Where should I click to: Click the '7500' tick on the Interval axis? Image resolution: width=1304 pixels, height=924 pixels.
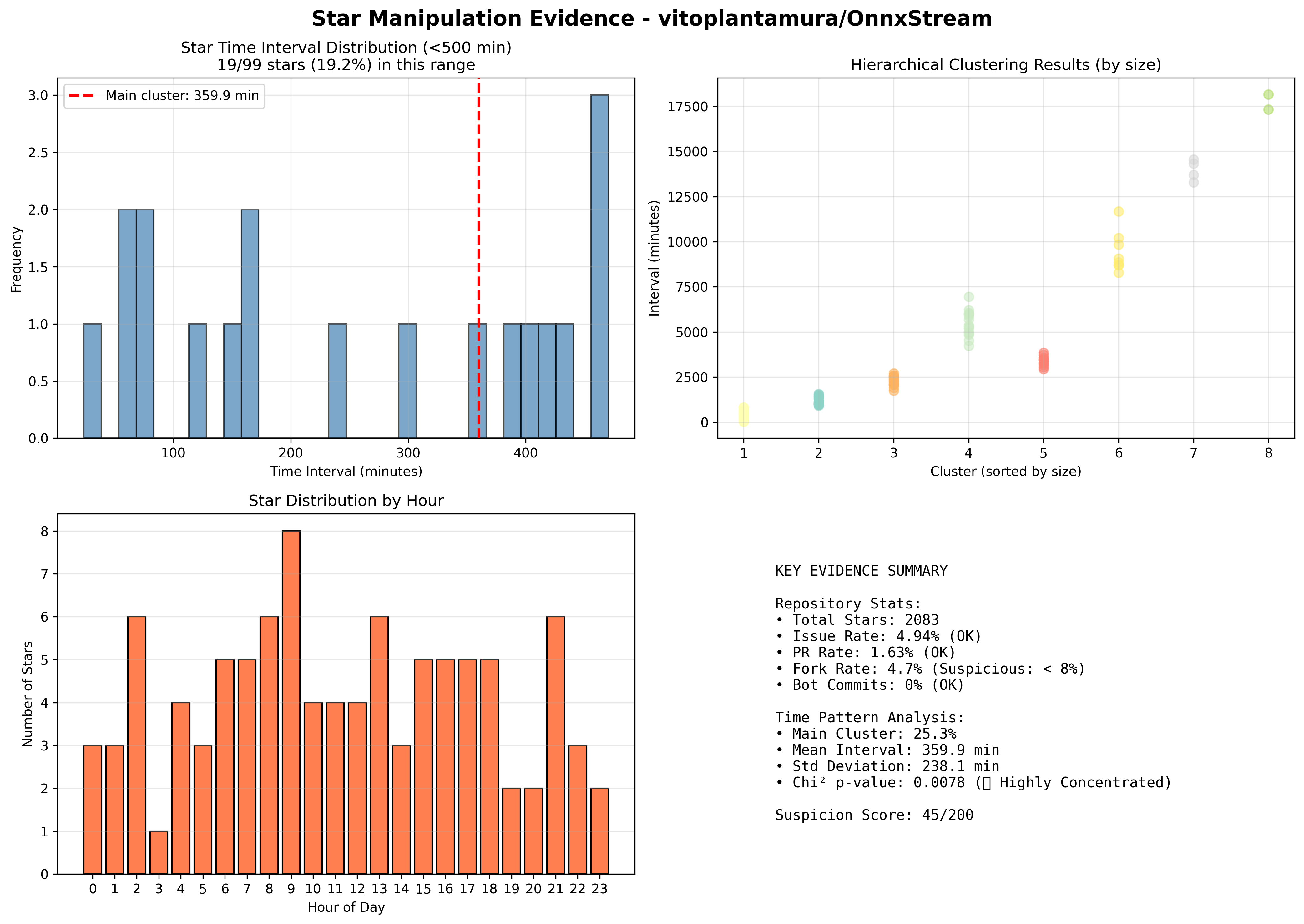pyautogui.click(x=692, y=287)
